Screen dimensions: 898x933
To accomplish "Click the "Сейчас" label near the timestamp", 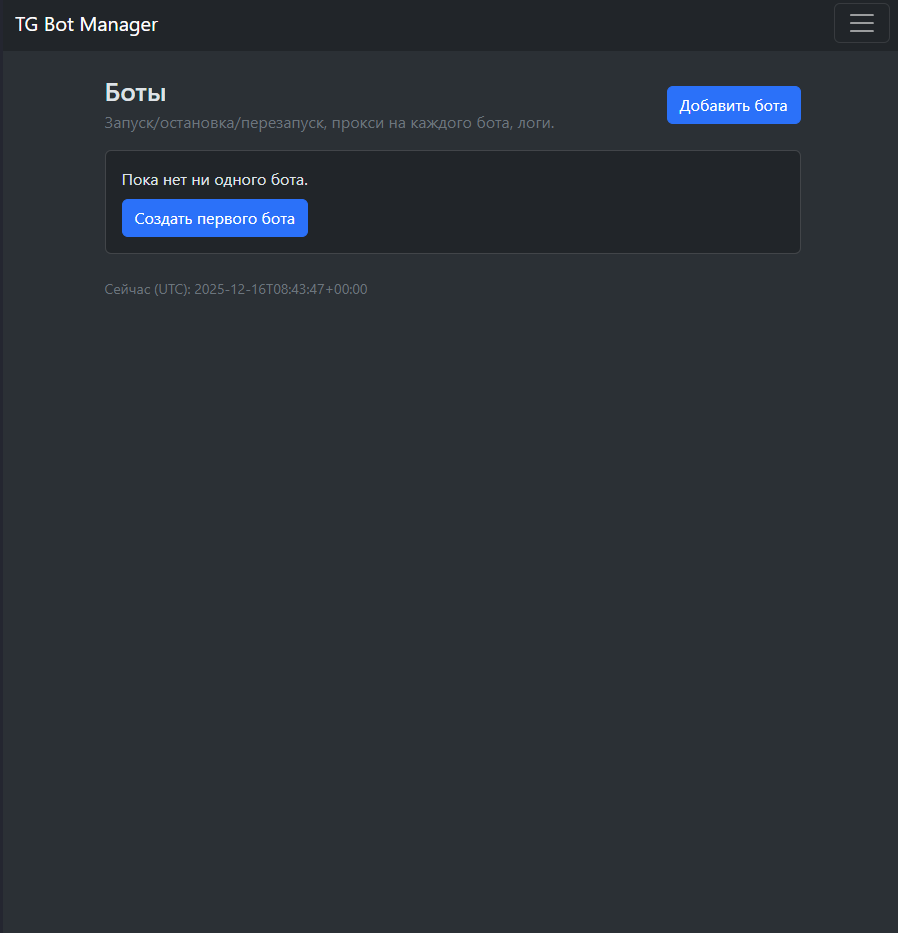I will coord(127,289).
